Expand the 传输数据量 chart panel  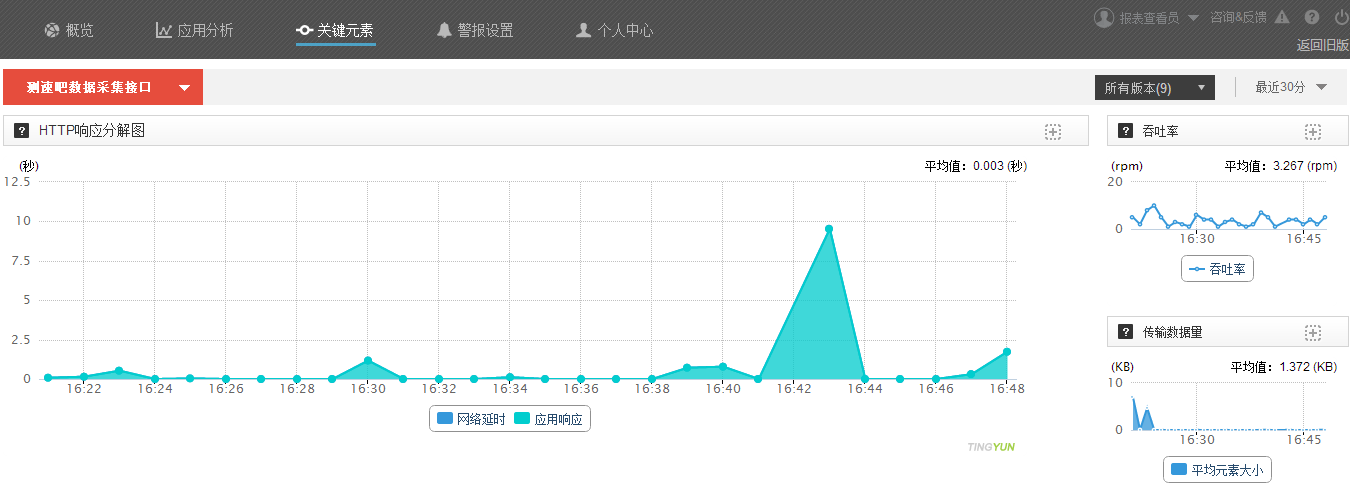tap(1313, 332)
